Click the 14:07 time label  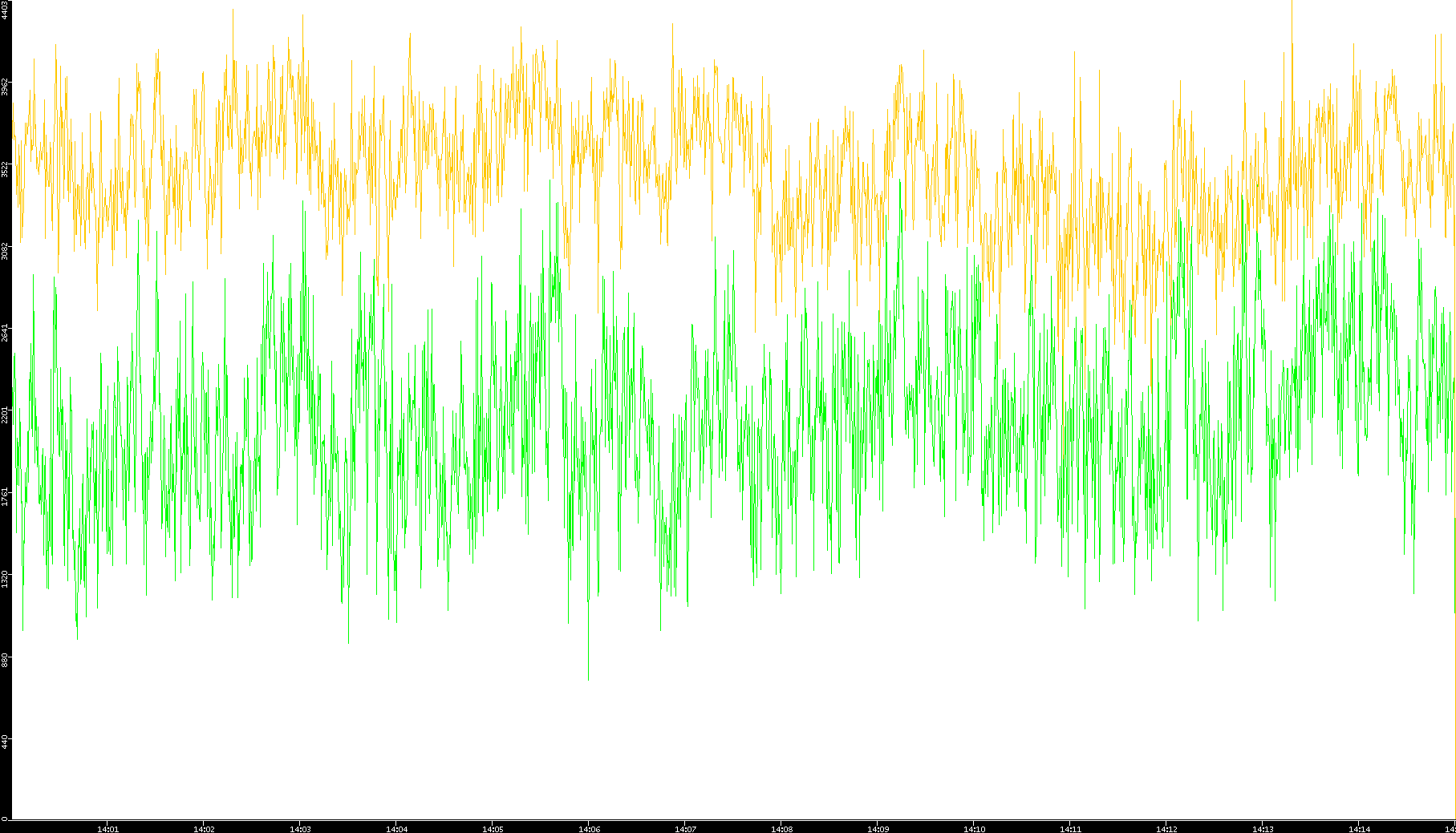tap(685, 829)
